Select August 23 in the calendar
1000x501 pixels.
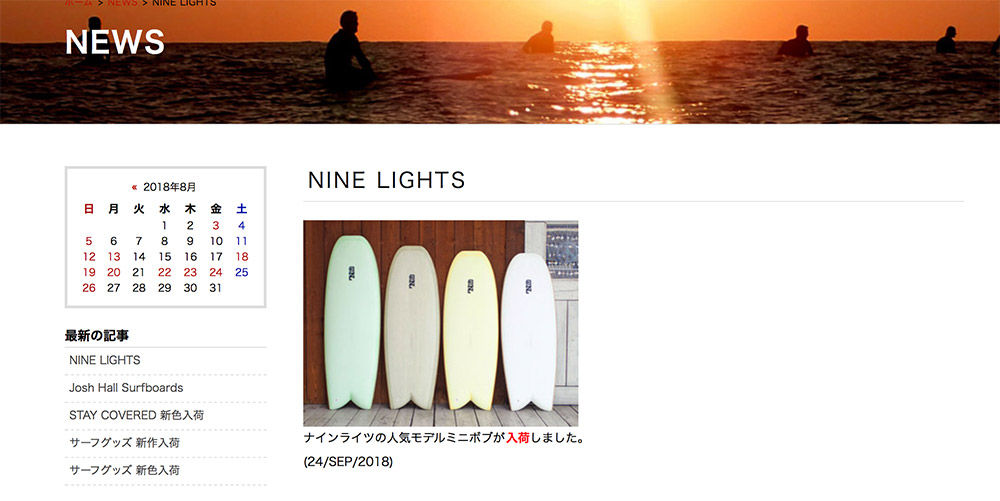coord(190,272)
